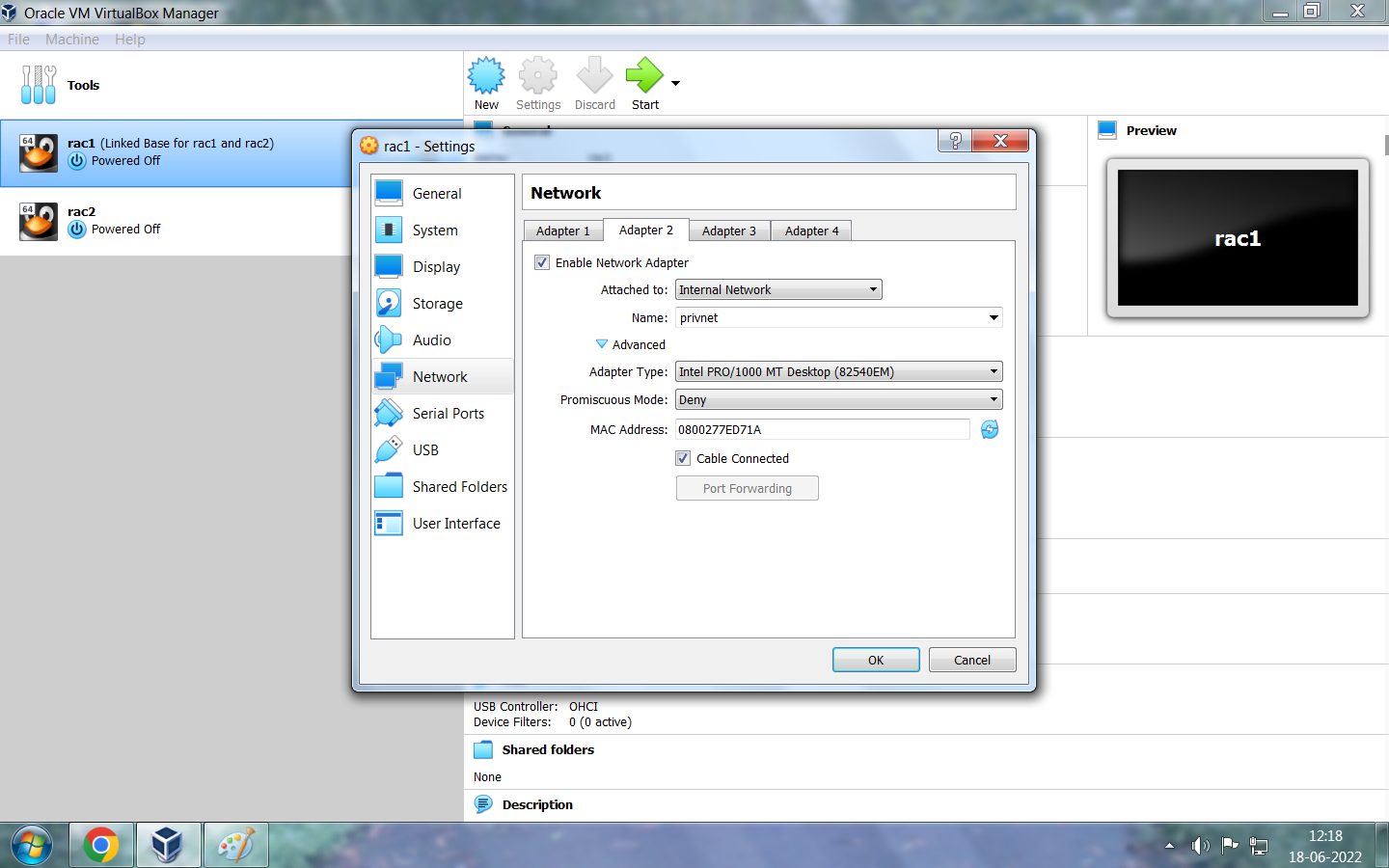Switch to the Adapter 3 tab
Screen dimensions: 1389x868
pyautogui.click(x=729, y=231)
